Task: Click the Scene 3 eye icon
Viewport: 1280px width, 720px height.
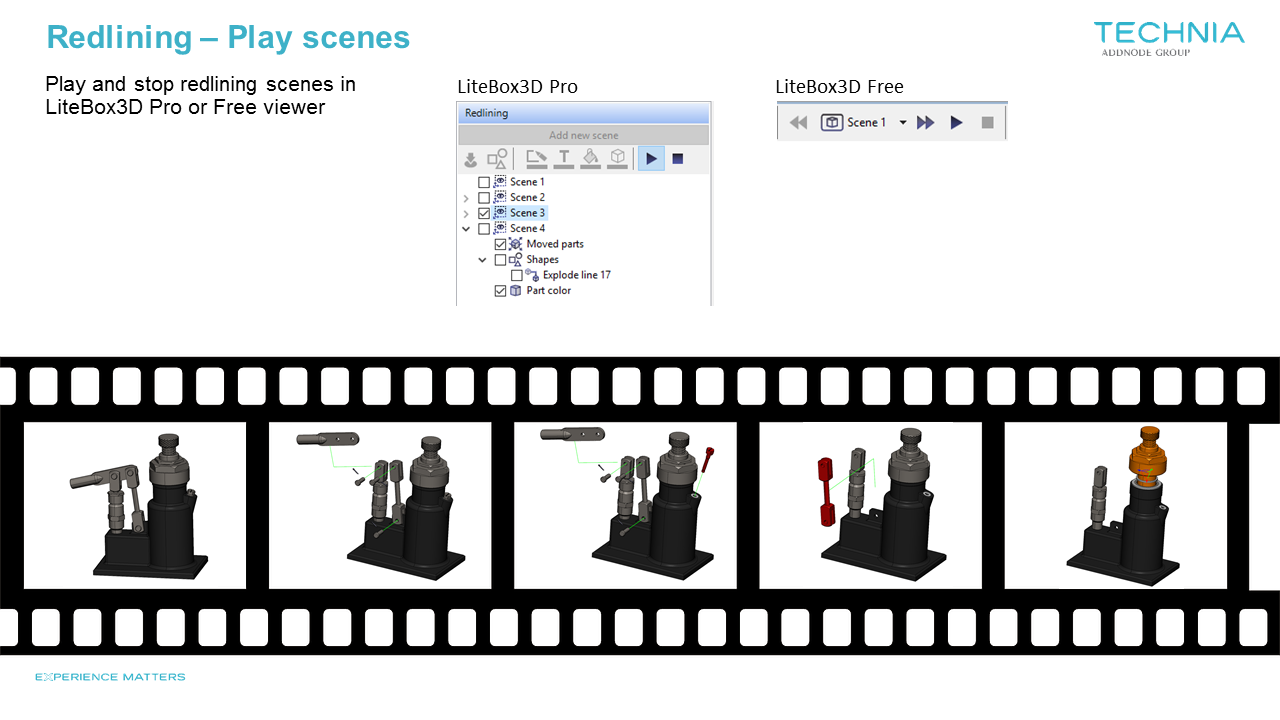Action: 500,213
